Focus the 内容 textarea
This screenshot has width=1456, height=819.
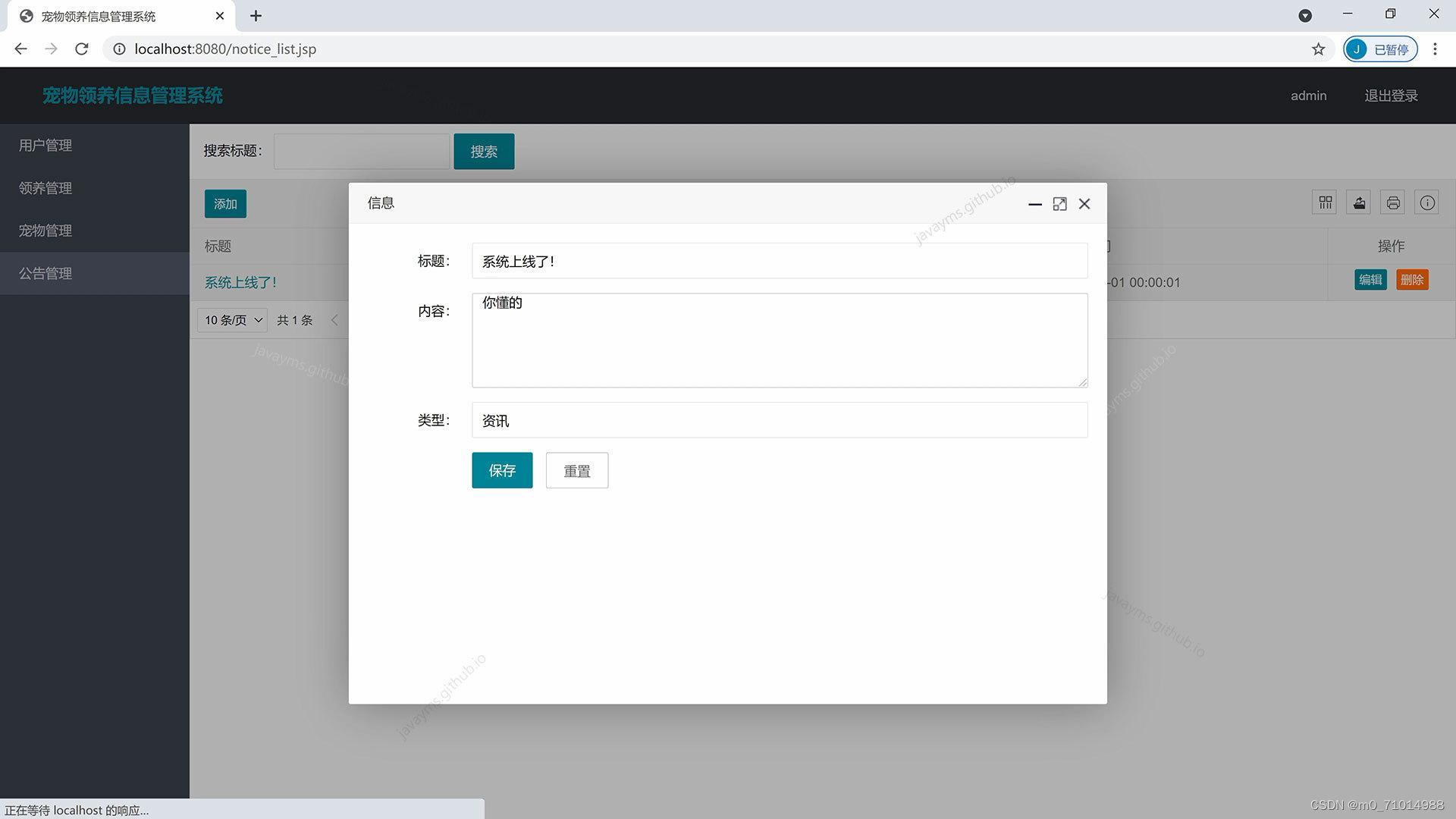pos(780,340)
